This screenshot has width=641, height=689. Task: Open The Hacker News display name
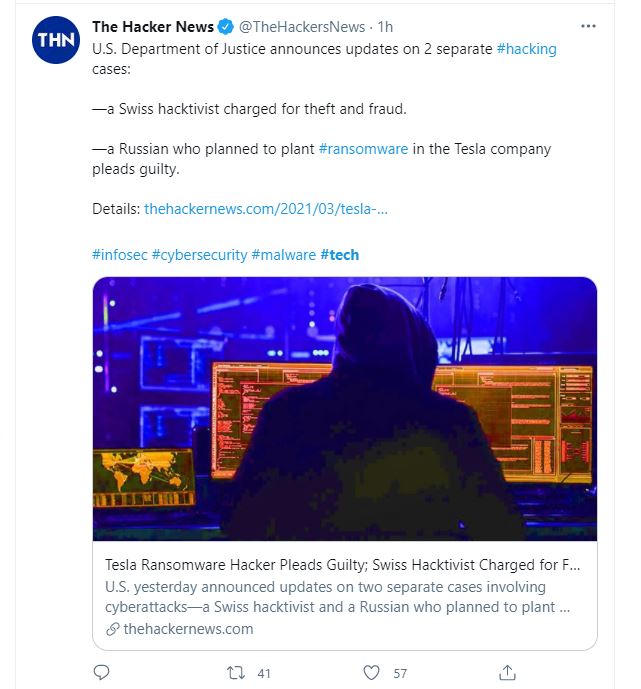[153, 28]
